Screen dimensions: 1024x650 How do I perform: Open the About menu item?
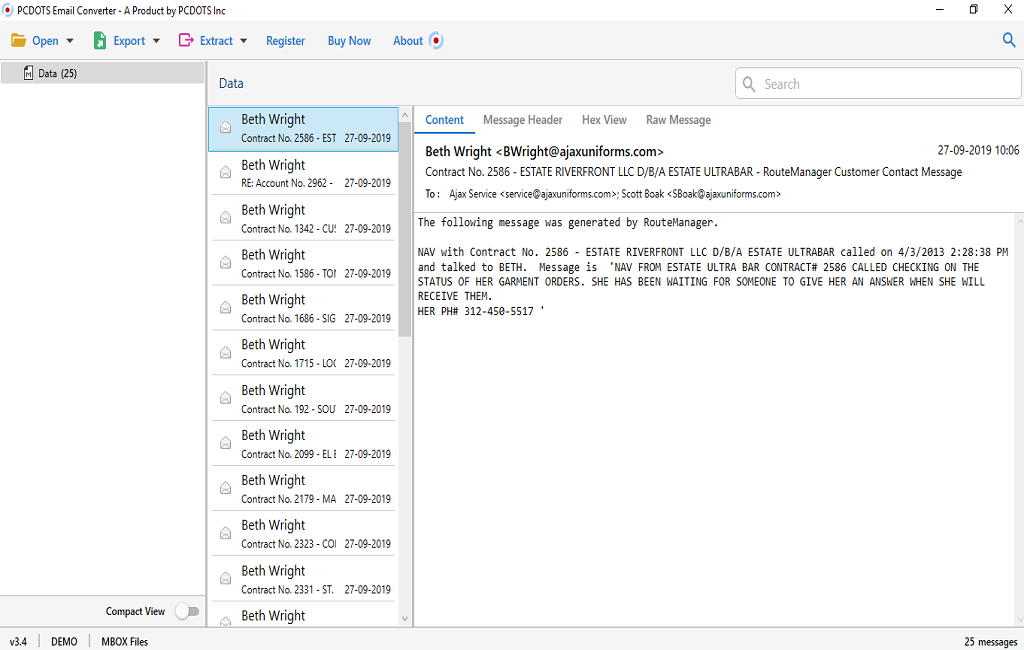pyautogui.click(x=408, y=41)
